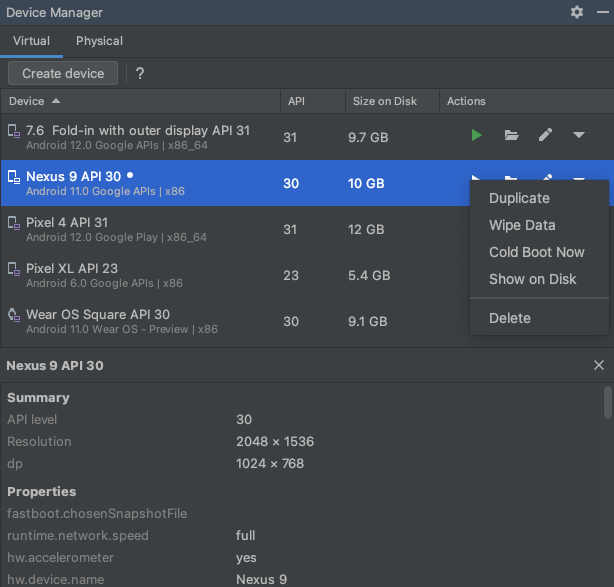
Task: Click the Wear OS Square device icon
Action: pyautogui.click(x=13, y=314)
